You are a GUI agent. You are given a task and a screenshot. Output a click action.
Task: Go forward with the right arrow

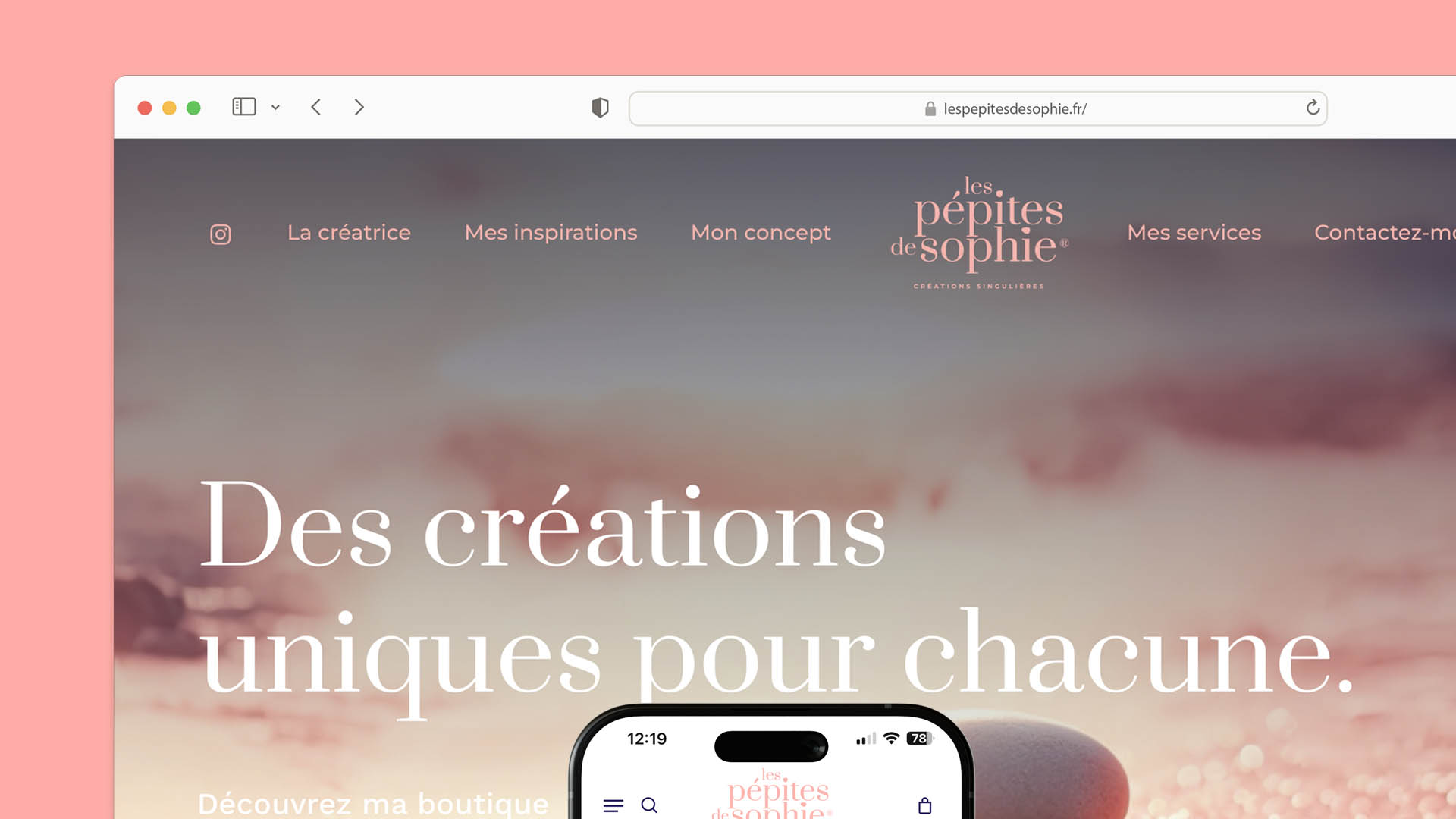(x=359, y=107)
